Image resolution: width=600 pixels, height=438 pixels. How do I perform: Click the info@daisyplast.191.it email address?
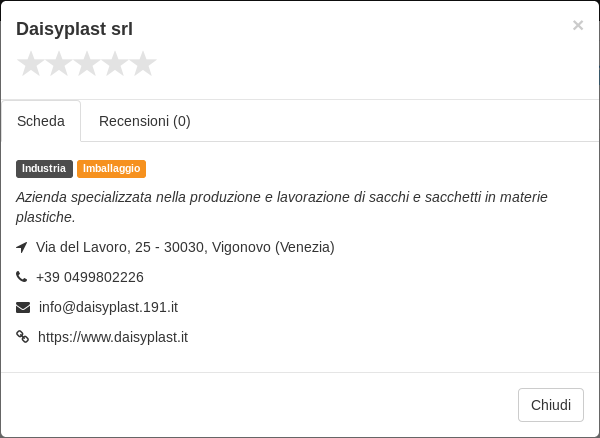[x=108, y=307]
